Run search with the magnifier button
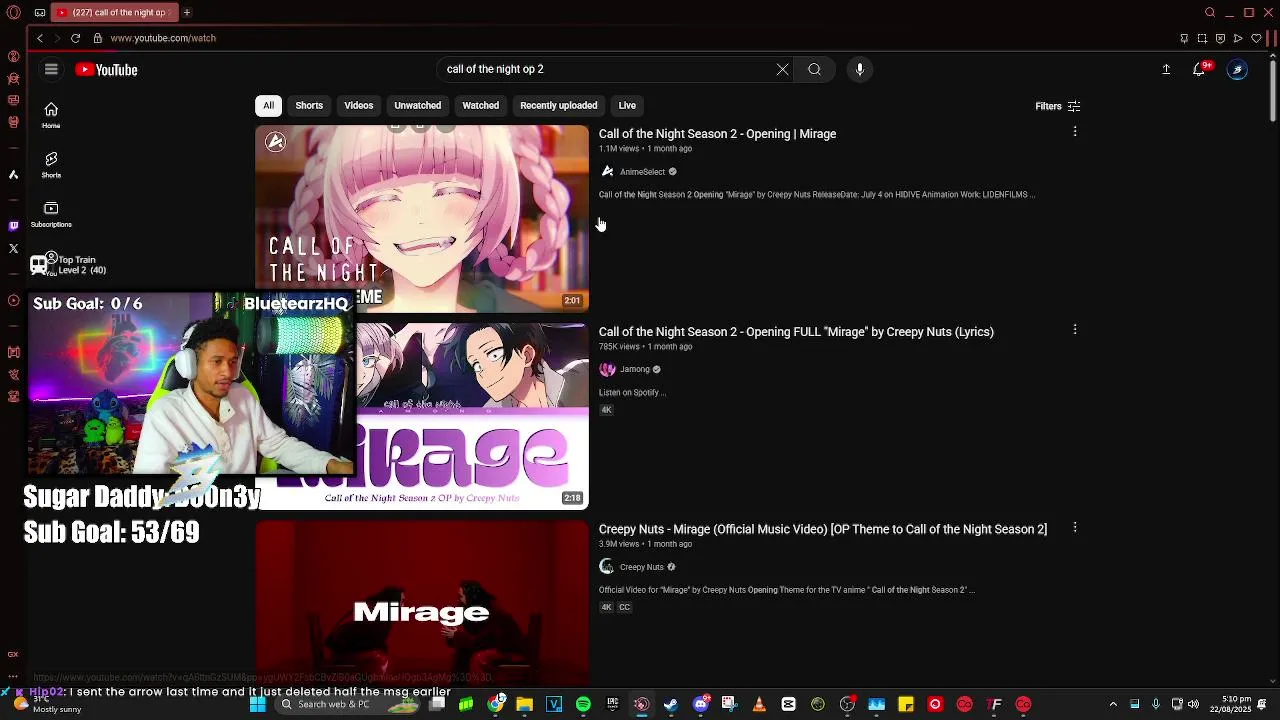Image resolution: width=1280 pixels, height=720 pixels. coord(814,69)
